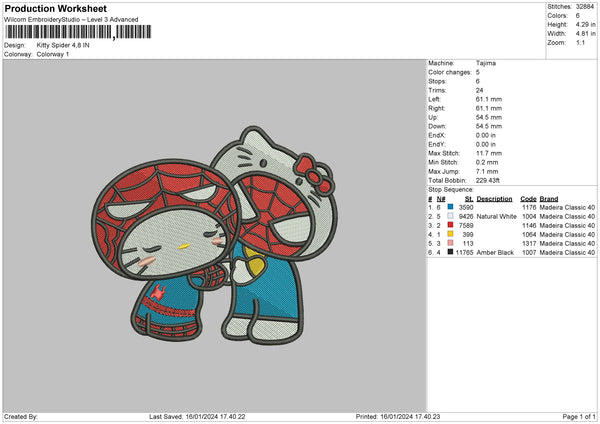Viewport: 600px width, 424px height.
Task: Click the 'Brand' column header
Action: [x=549, y=199]
